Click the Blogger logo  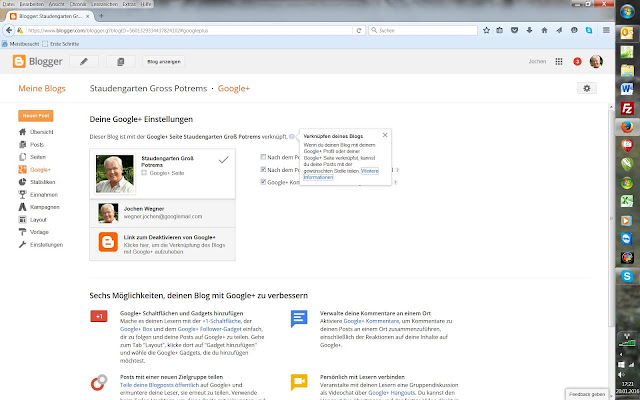[37, 62]
